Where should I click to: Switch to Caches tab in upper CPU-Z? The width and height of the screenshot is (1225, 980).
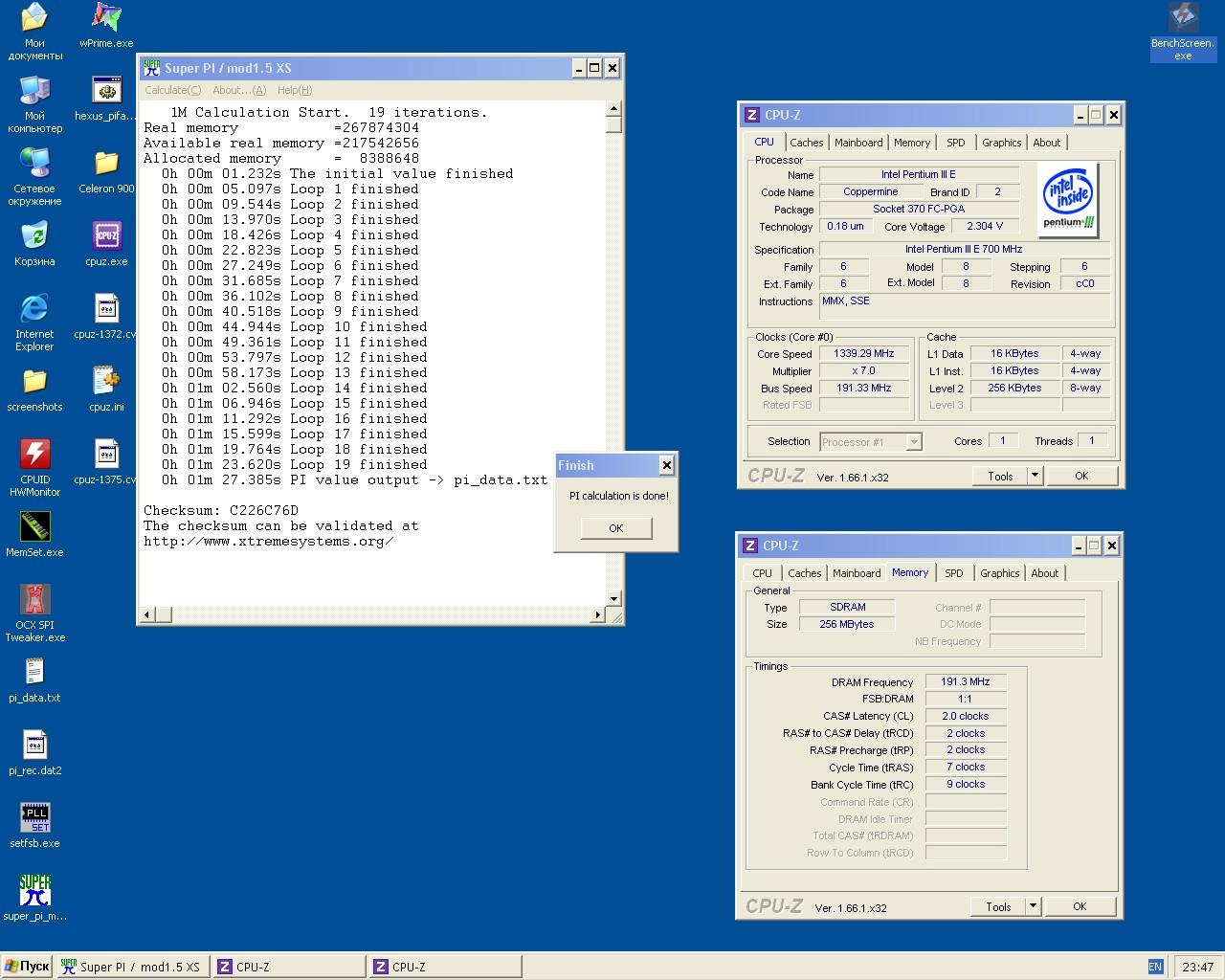pyautogui.click(x=806, y=143)
